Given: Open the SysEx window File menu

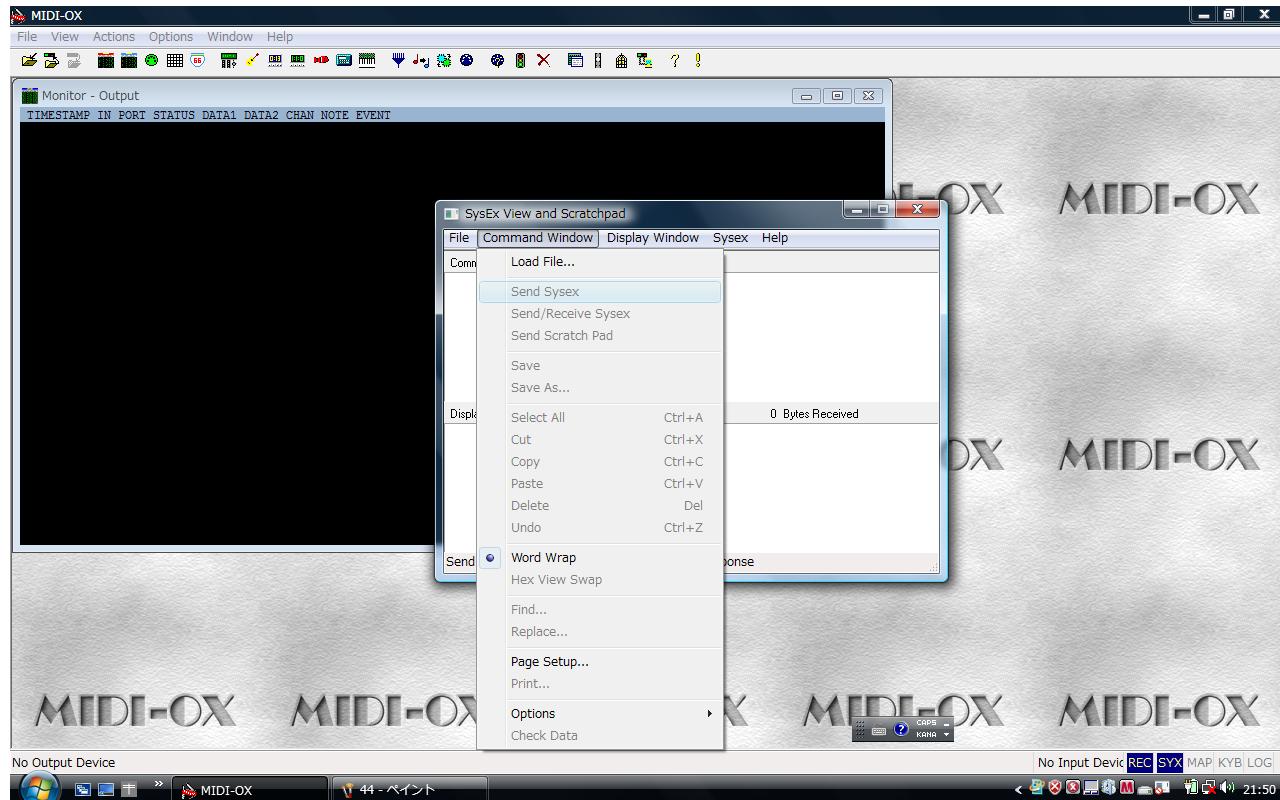Looking at the screenshot, I should point(458,238).
